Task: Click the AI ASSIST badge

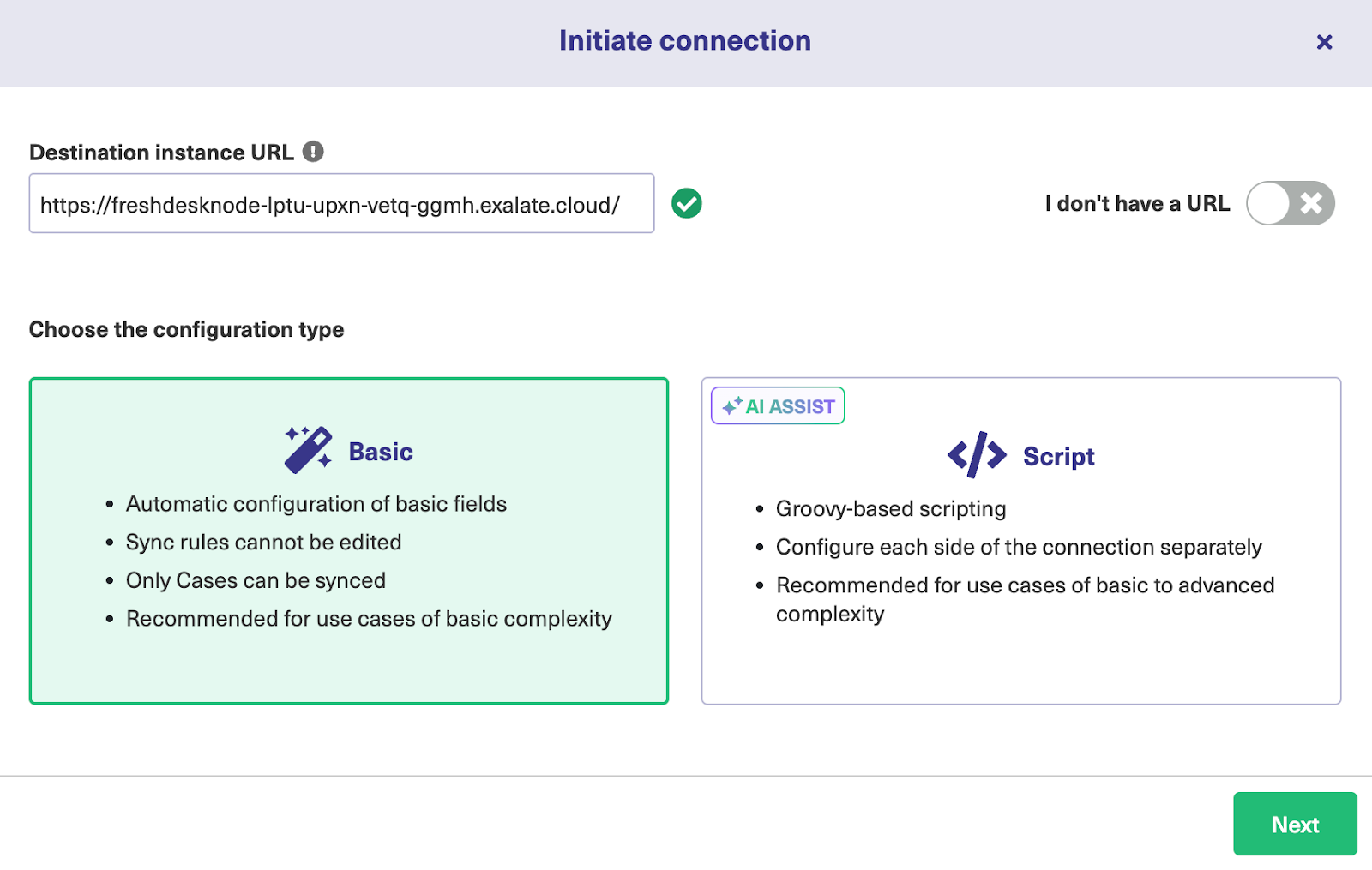Action: 778,405
